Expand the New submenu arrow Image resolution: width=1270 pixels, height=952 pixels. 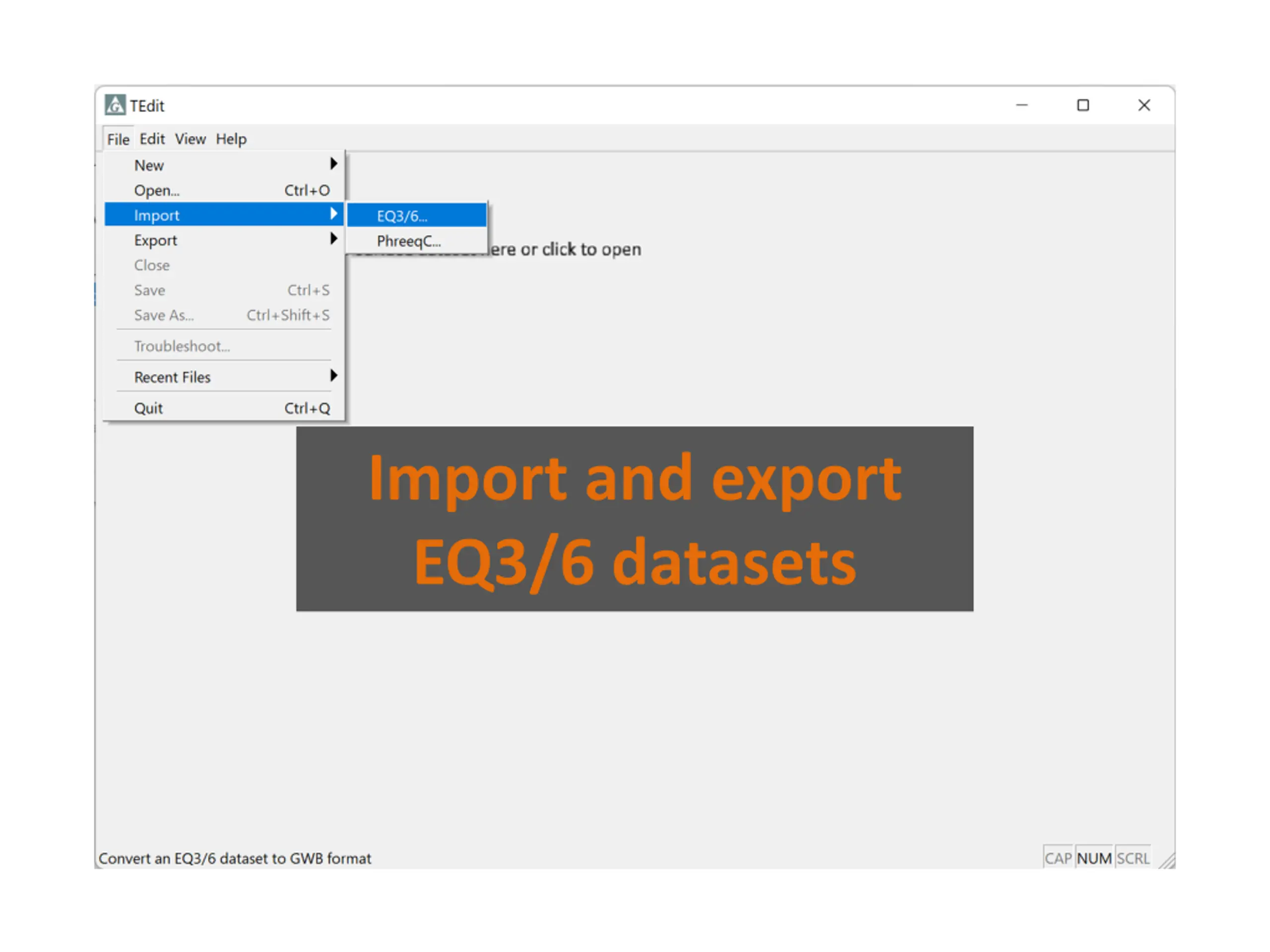point(333,164)
